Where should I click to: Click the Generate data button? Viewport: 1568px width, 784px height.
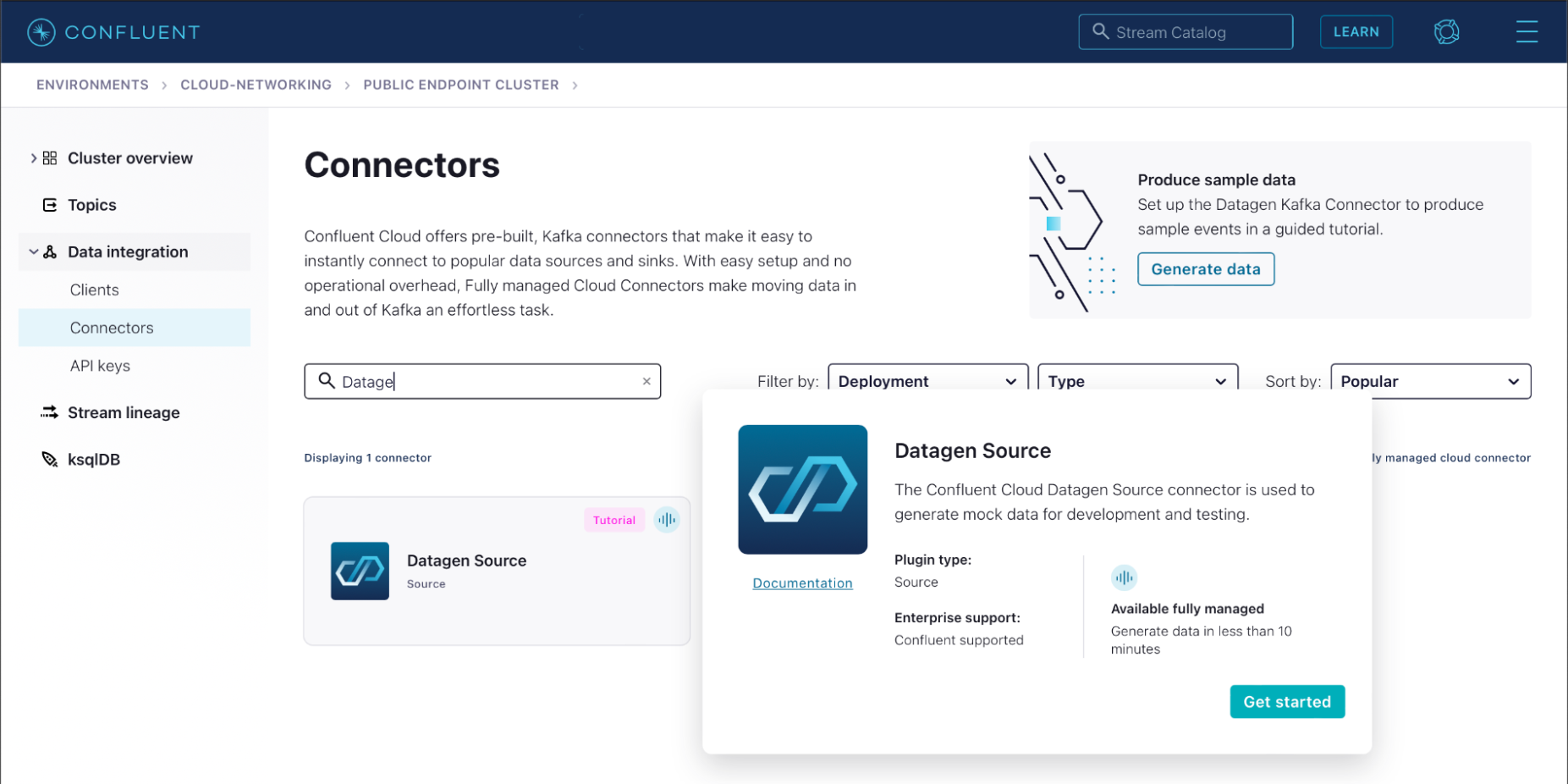(x=1206, y=269)
